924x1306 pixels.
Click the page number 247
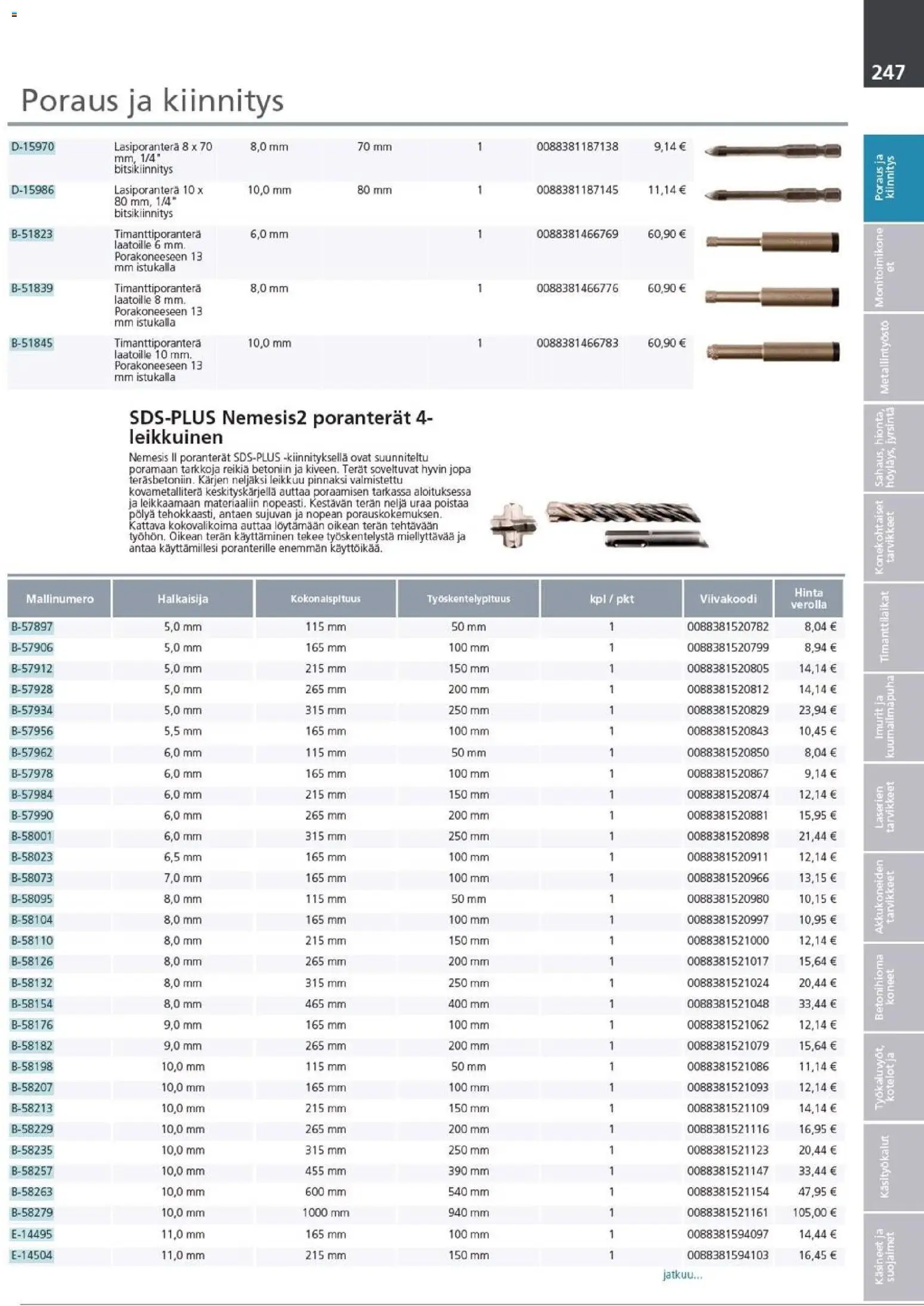(888, 72)
